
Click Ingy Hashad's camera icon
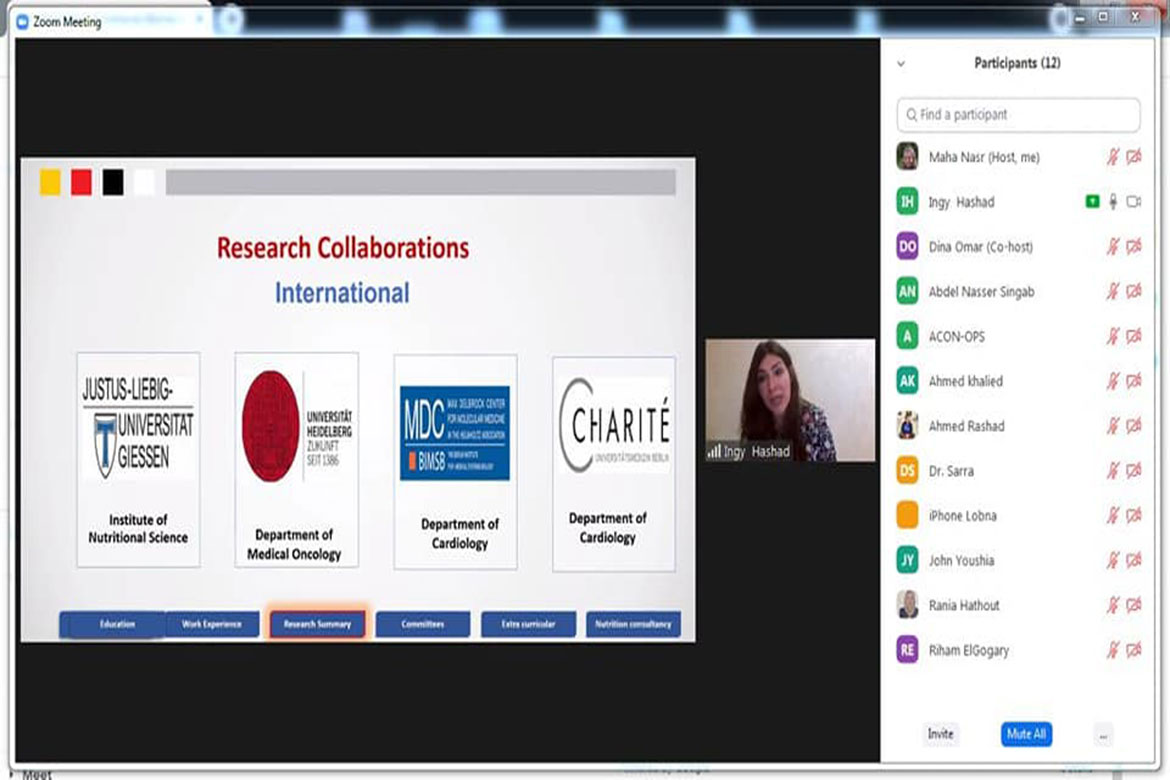pyautogui.click(x=1133, y=202)
